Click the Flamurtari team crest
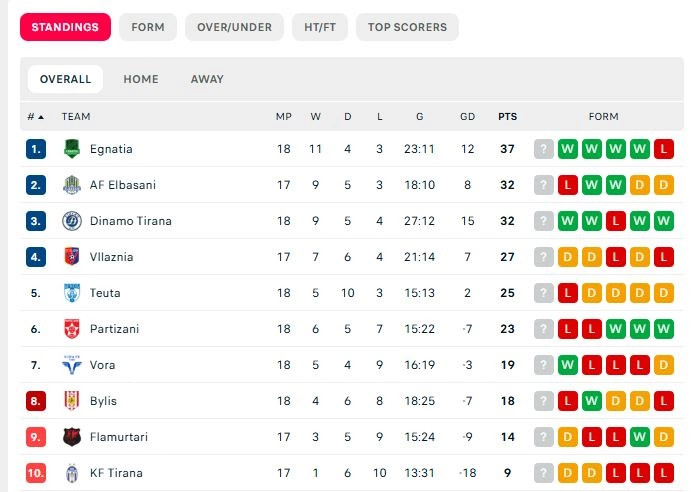The width and height of the screenshot is (693, 492). 71,437
